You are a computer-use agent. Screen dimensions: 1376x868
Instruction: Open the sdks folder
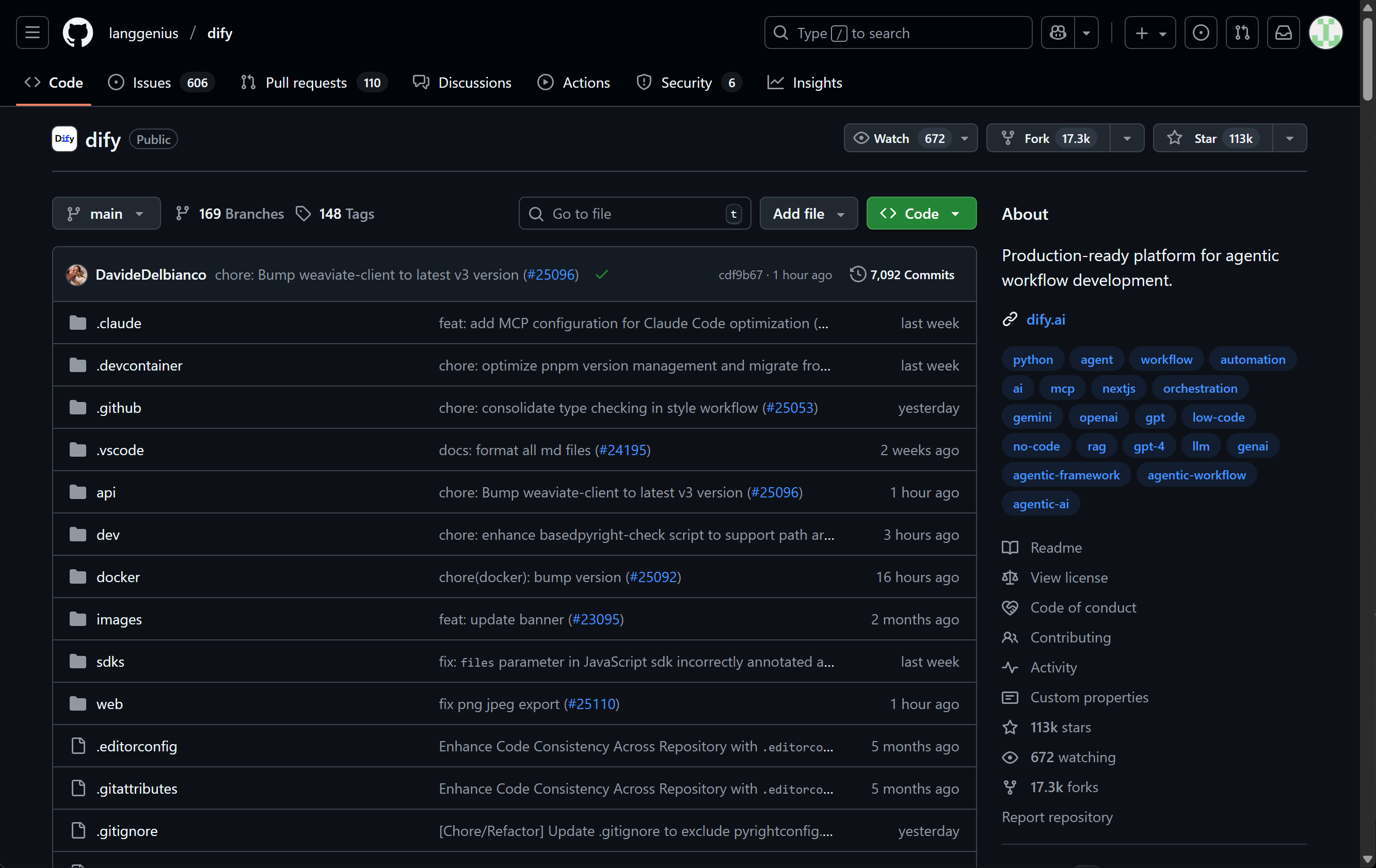[x=110, y=661]
